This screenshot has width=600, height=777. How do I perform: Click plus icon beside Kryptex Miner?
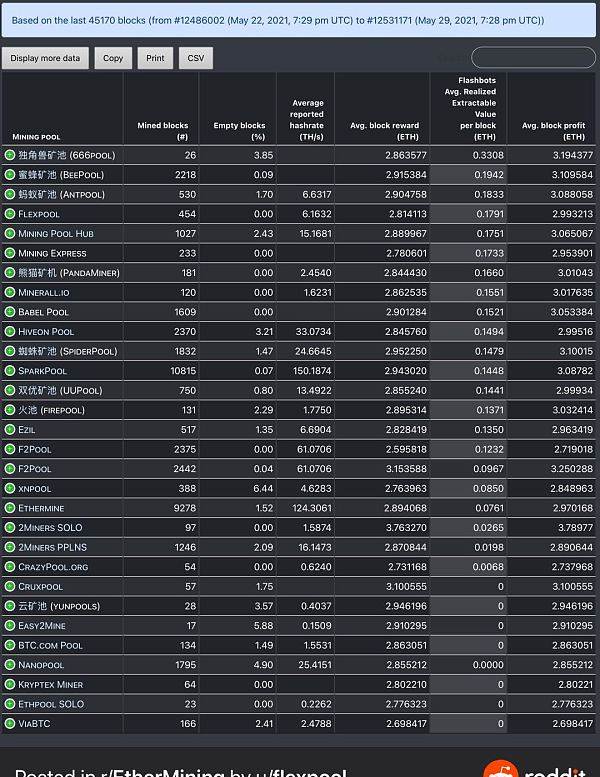pos(10,684)
